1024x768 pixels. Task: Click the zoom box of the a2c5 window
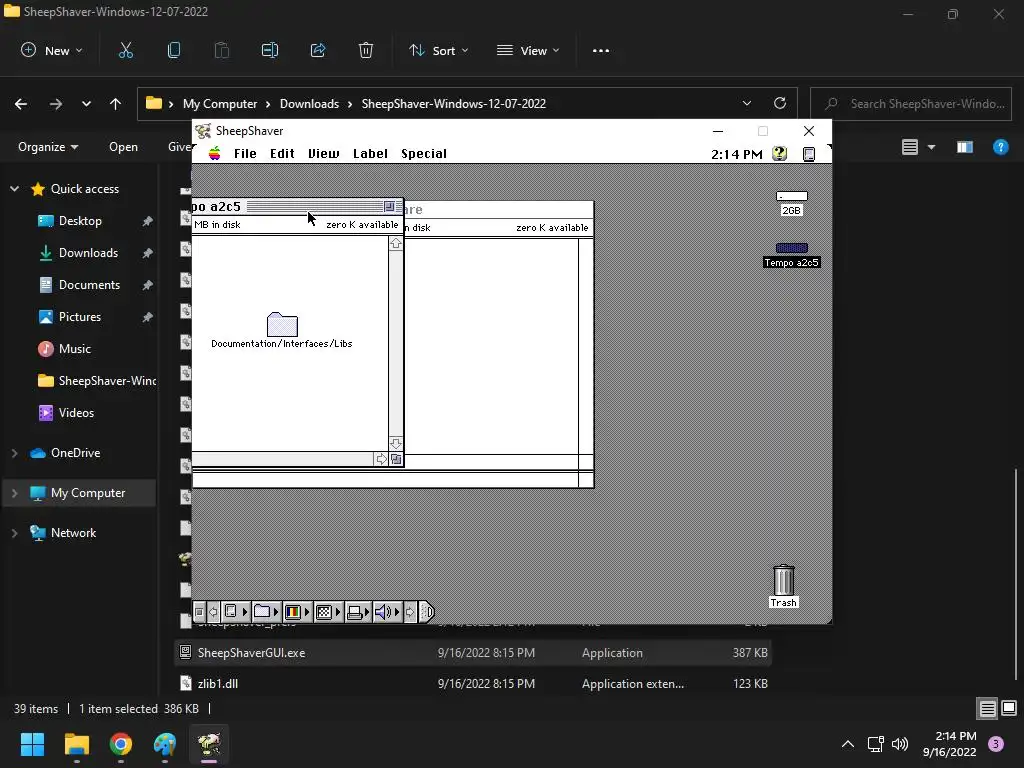click(389, 206)
